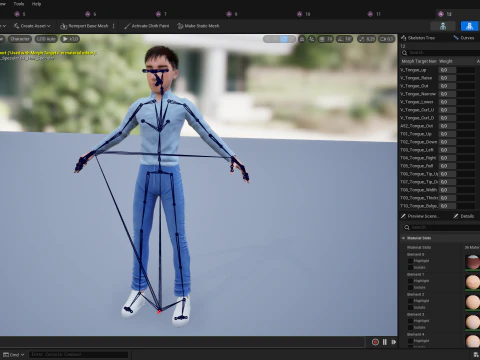Switch to the asset tab numbered 5
This screenshot has width=480, height=360.
tap(20, 14)
